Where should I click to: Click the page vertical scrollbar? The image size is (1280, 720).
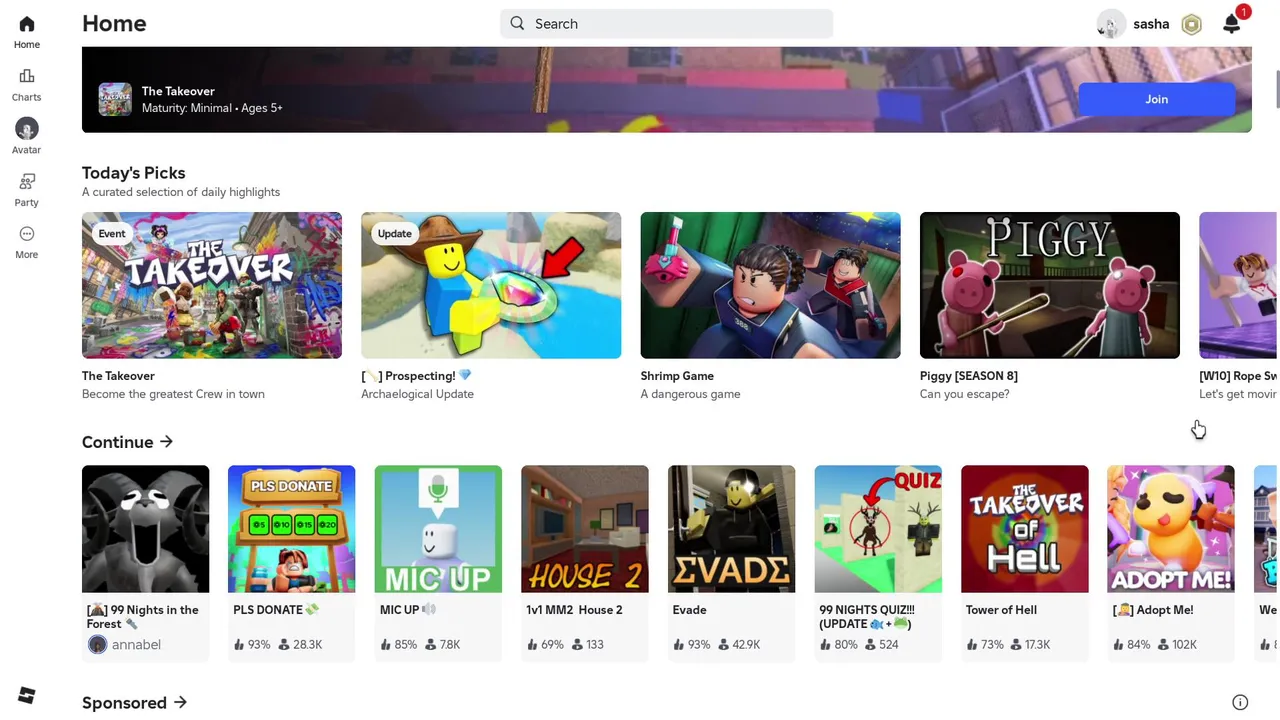[x=1277, y=89]
